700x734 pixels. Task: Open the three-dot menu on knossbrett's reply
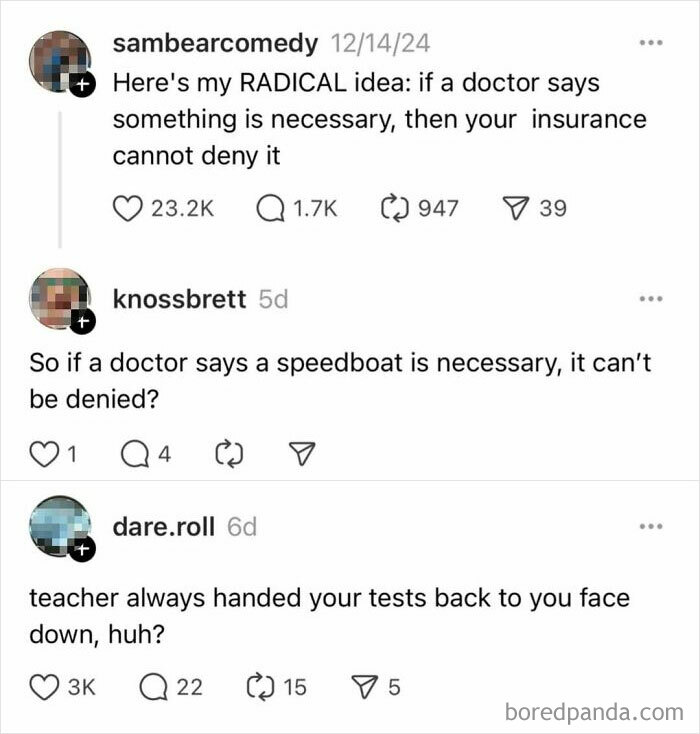click(652, 299)
